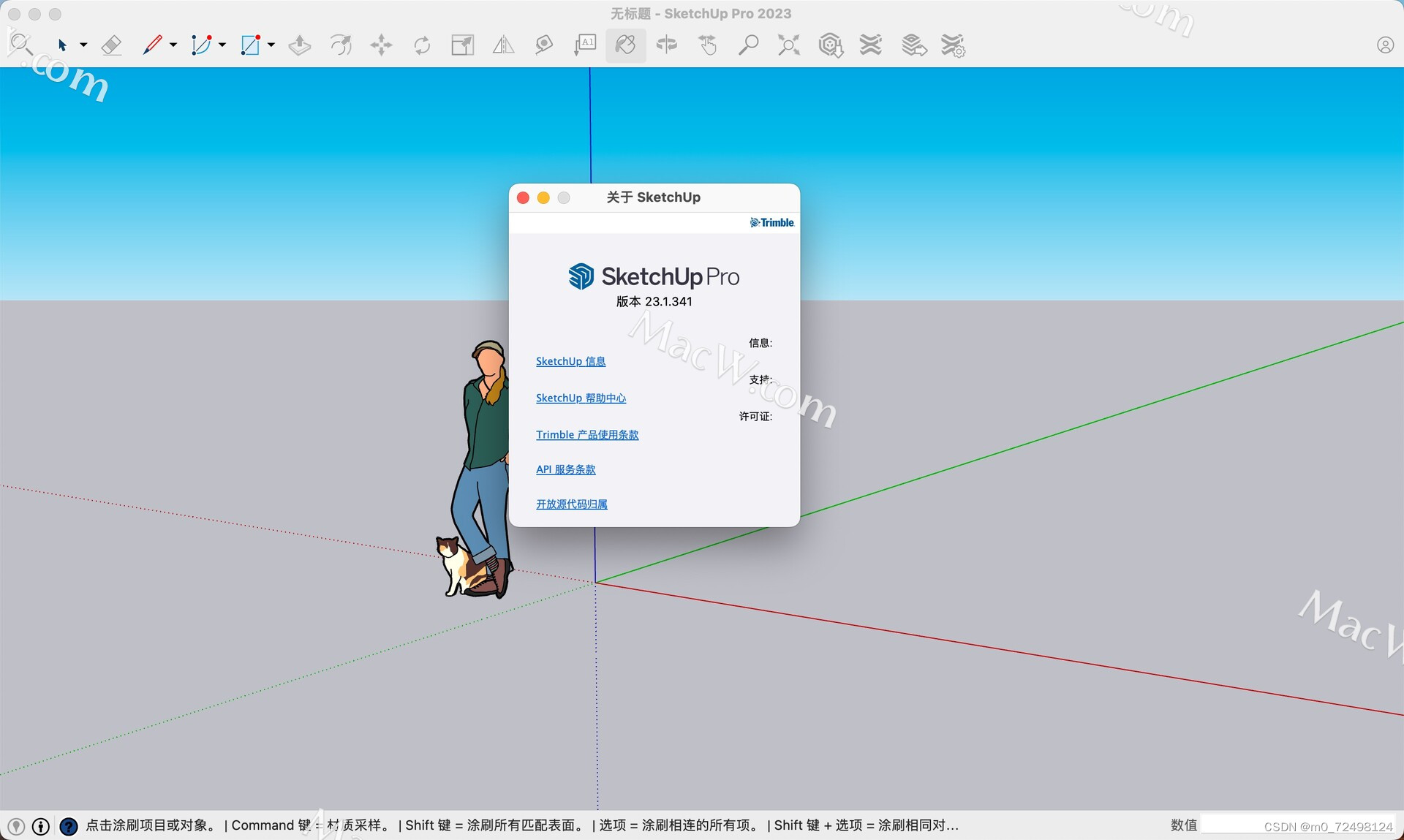This screenshot has width=1404, height=840.
Task: Open the user account profile icon
Action: pos(1385,45)
